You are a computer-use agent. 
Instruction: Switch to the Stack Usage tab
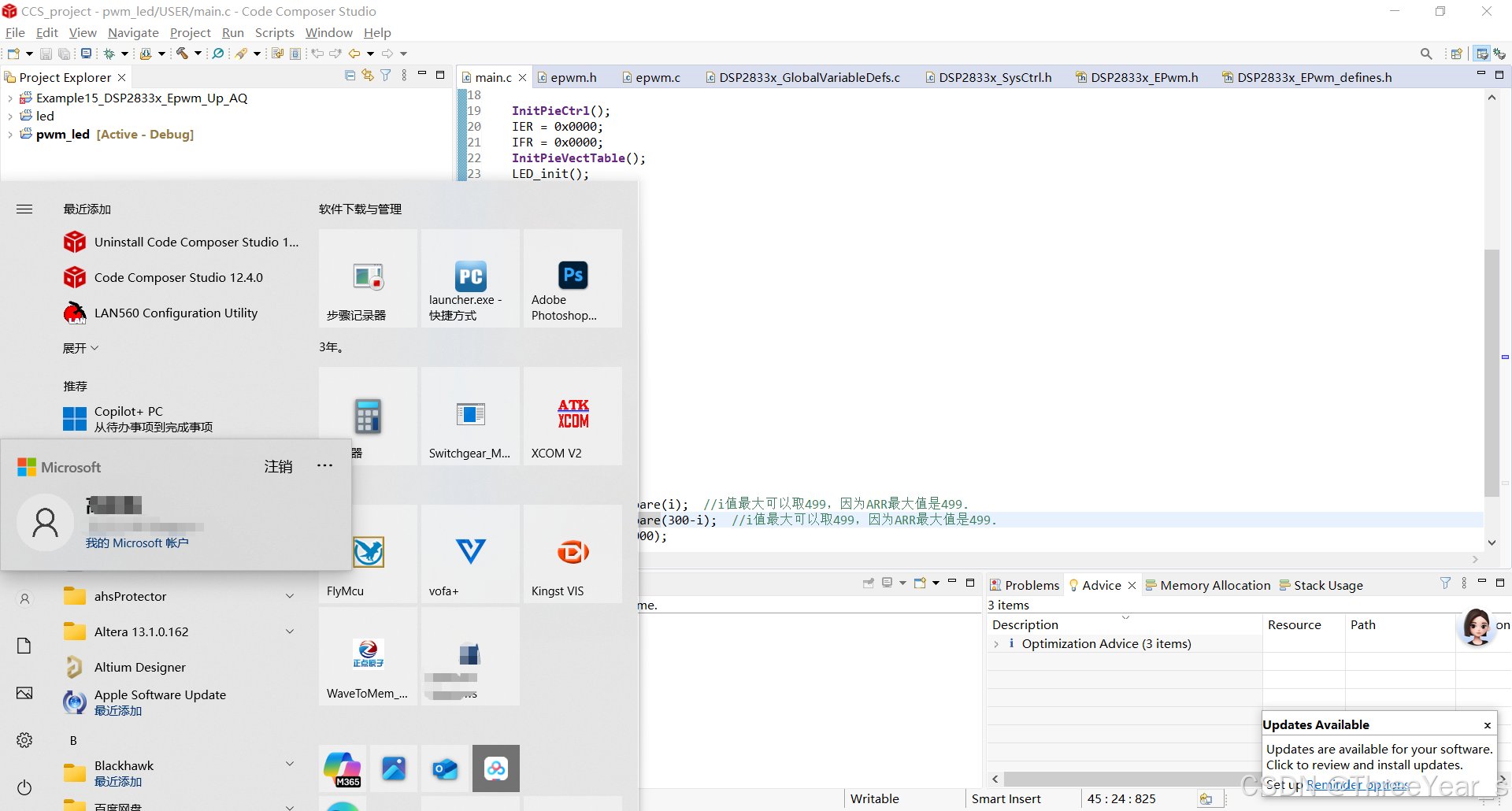(x=1321, y=585)
